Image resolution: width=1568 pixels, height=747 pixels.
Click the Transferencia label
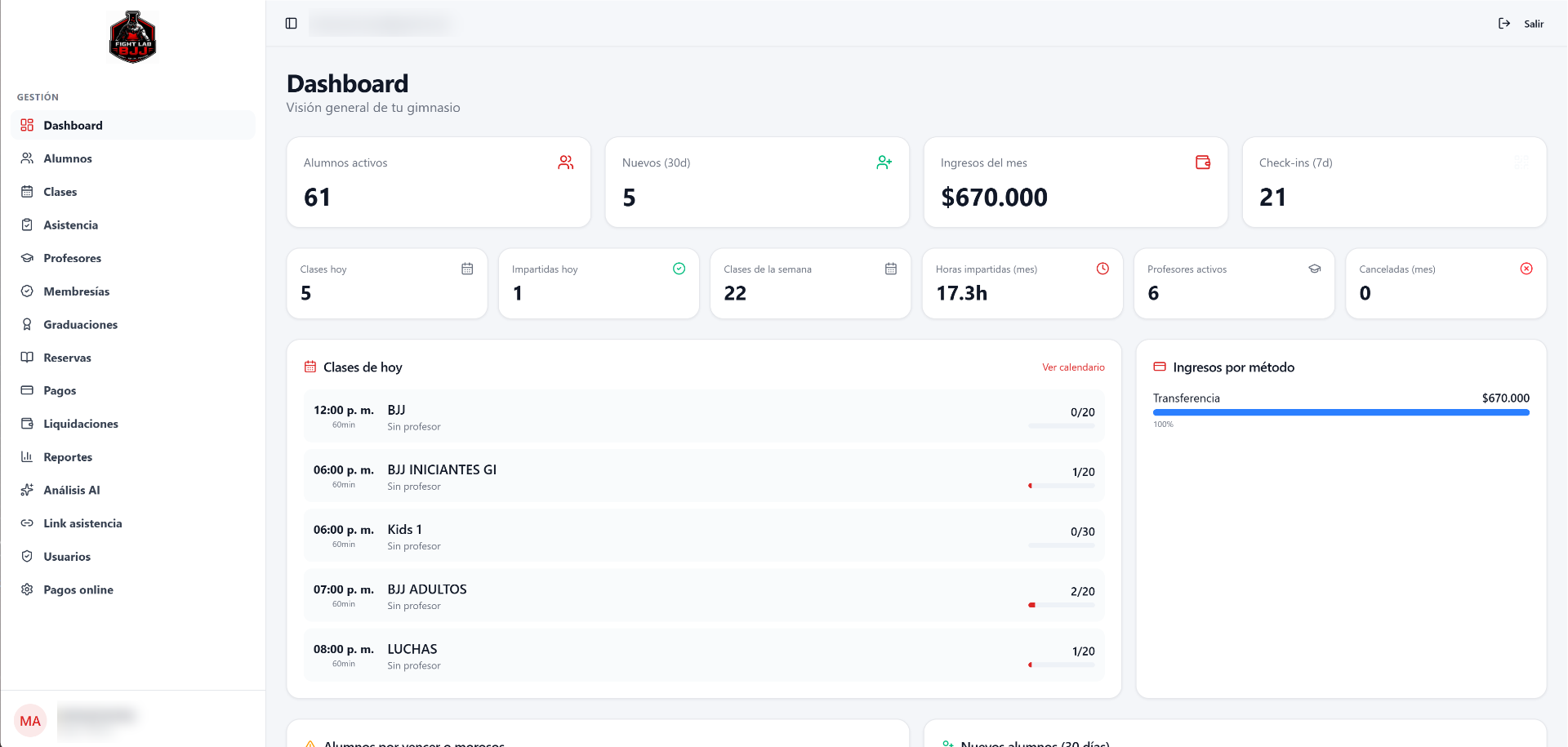[x=1187, y=398]
